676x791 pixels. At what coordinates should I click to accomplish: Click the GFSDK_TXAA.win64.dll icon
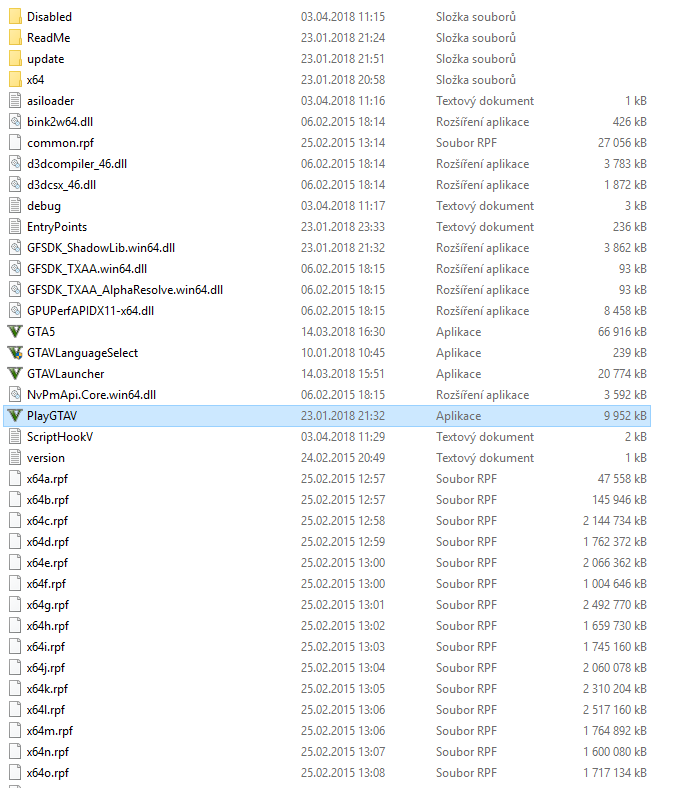[x=15, y=269]
